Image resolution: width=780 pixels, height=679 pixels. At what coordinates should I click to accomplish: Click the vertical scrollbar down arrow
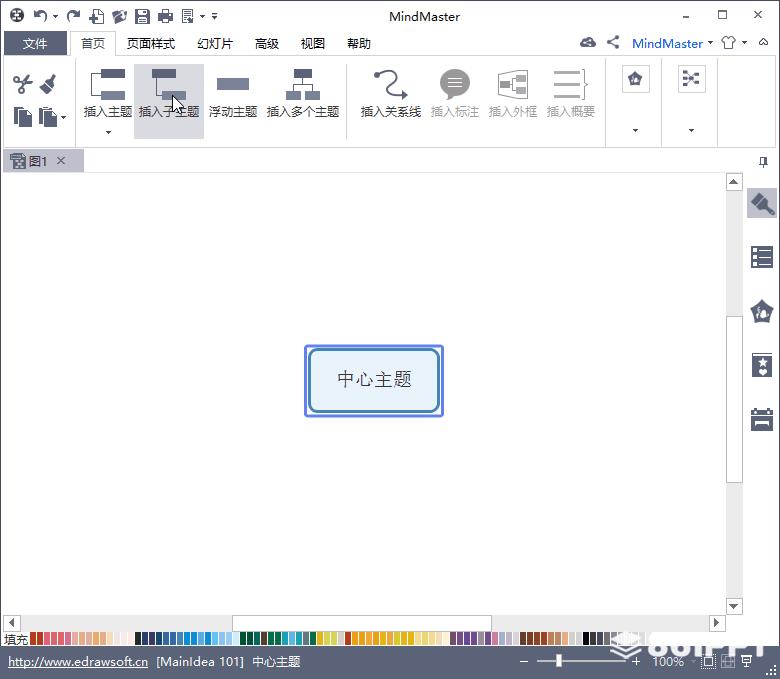pos(734,606)
